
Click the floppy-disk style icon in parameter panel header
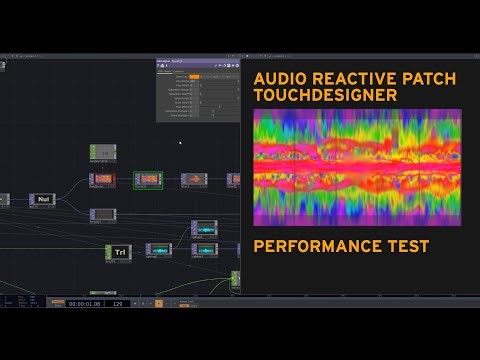pos(229,65)
